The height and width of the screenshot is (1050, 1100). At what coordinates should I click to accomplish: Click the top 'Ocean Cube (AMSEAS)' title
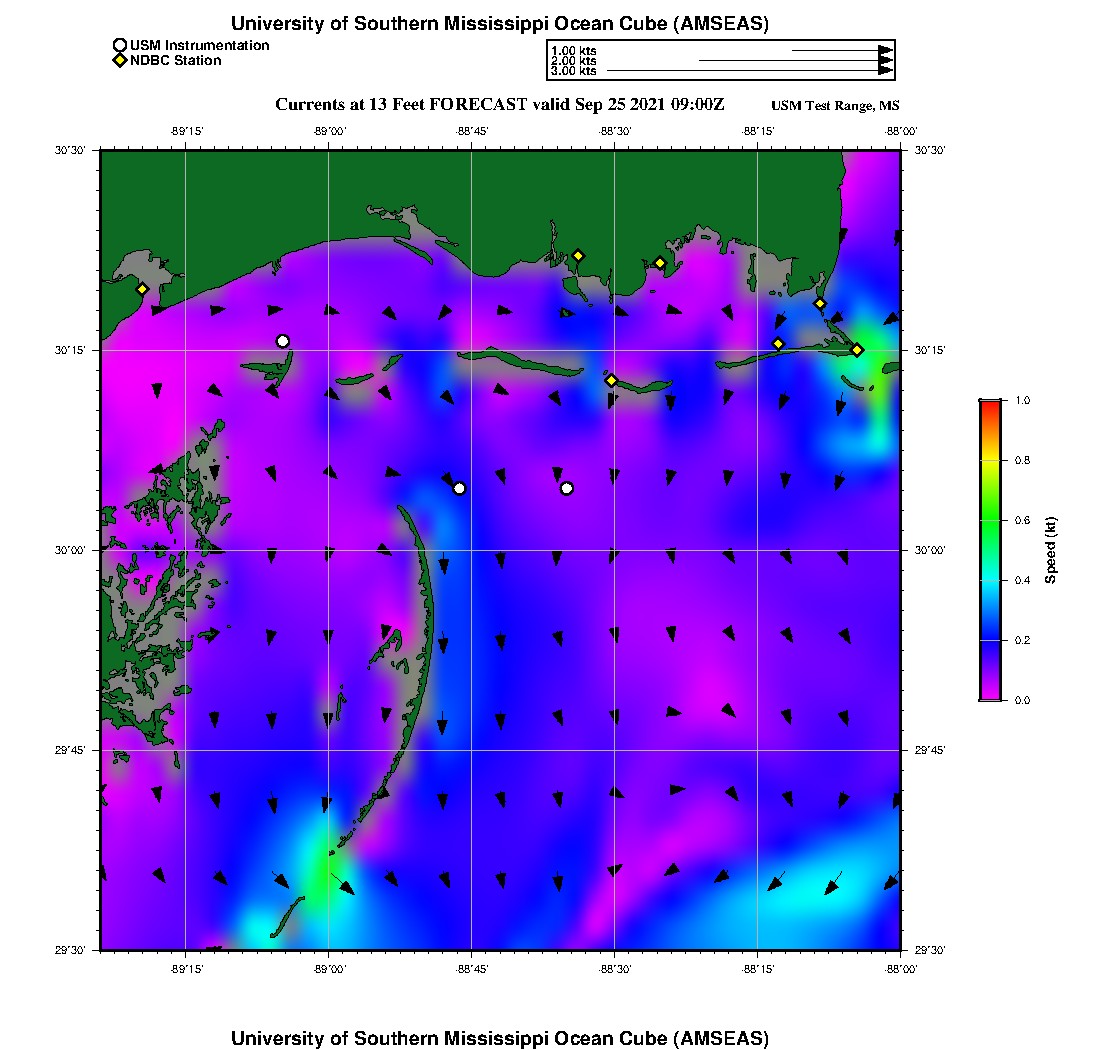(500, 23)
